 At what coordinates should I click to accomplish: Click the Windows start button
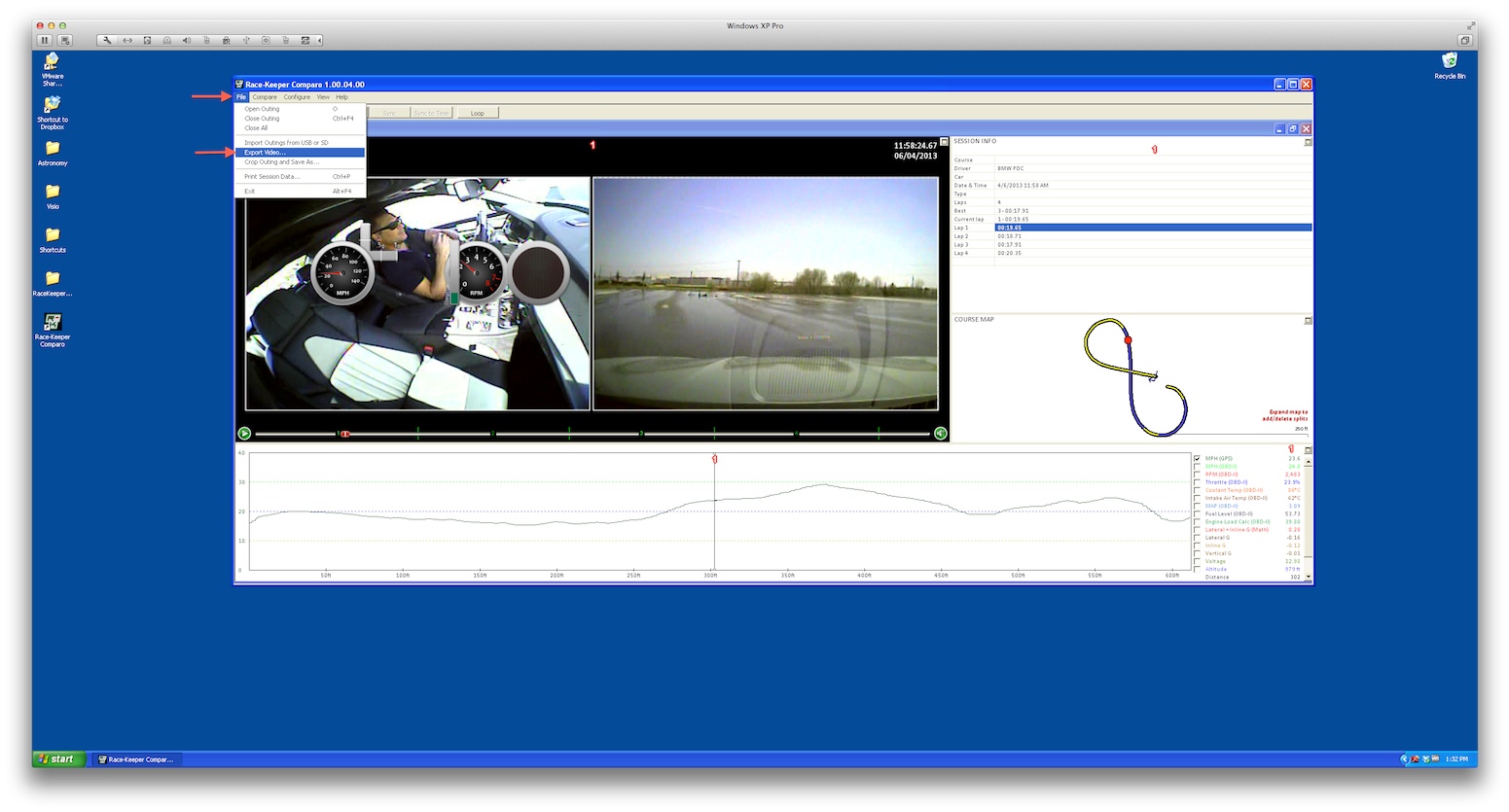pos(58,759)
